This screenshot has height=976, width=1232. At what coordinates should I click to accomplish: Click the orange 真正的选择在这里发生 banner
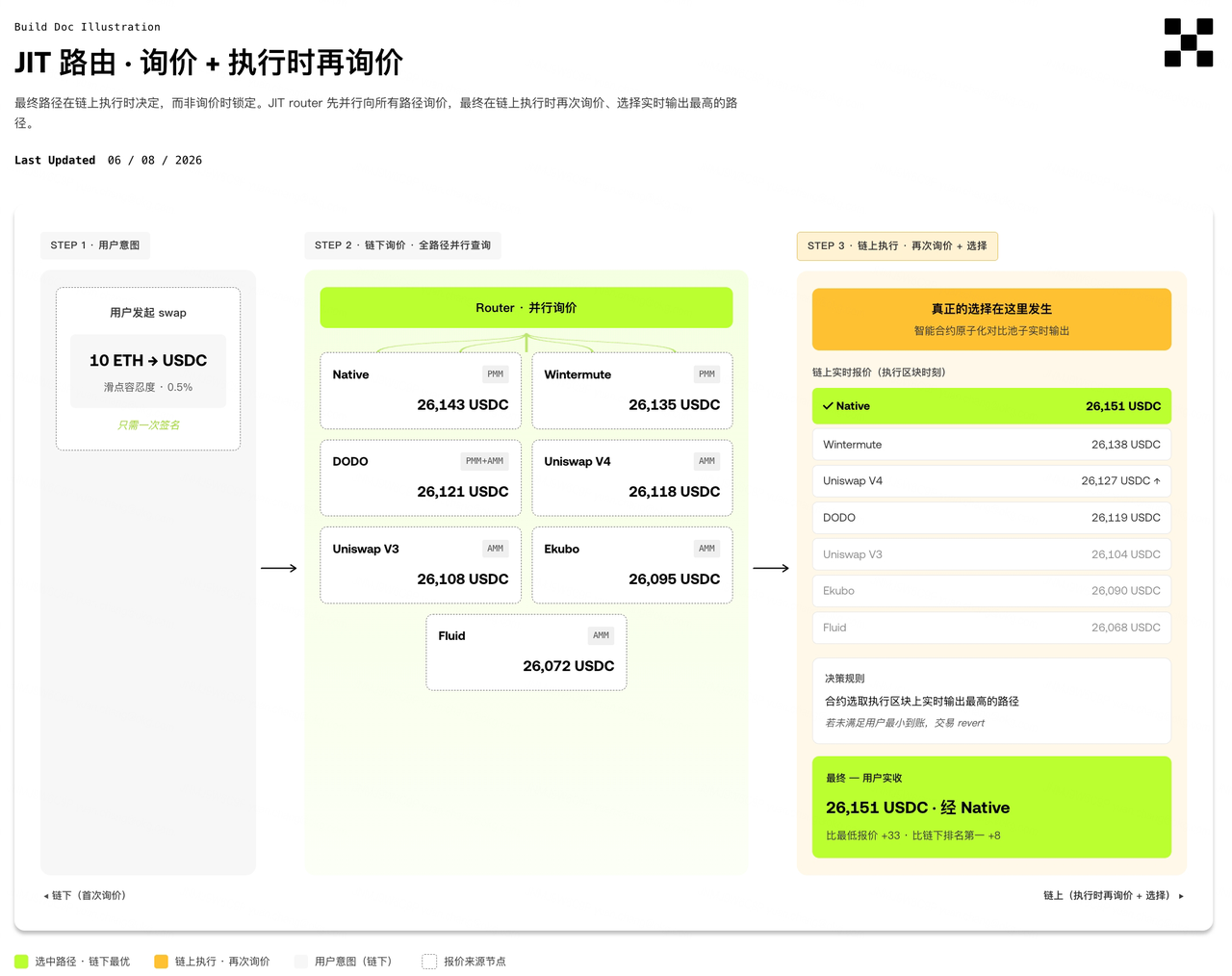pos(991,320)
